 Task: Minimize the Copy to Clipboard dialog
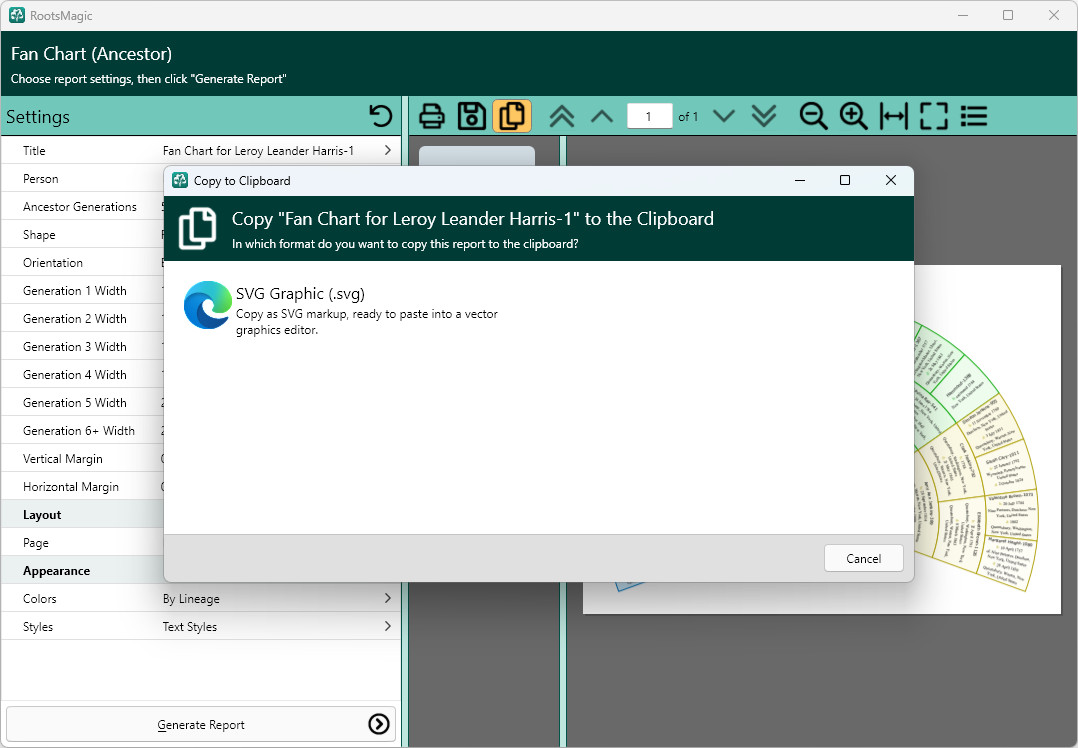pyautogui.click(x=800, y=180)
